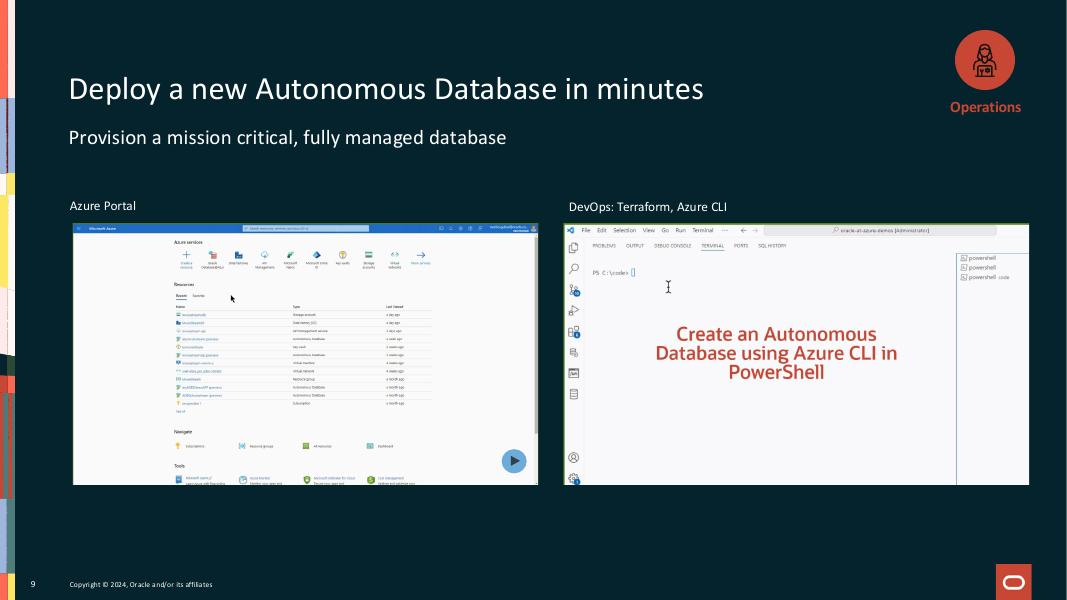
Task: Select the first powershell terminal instance
Action: (981, 258)
